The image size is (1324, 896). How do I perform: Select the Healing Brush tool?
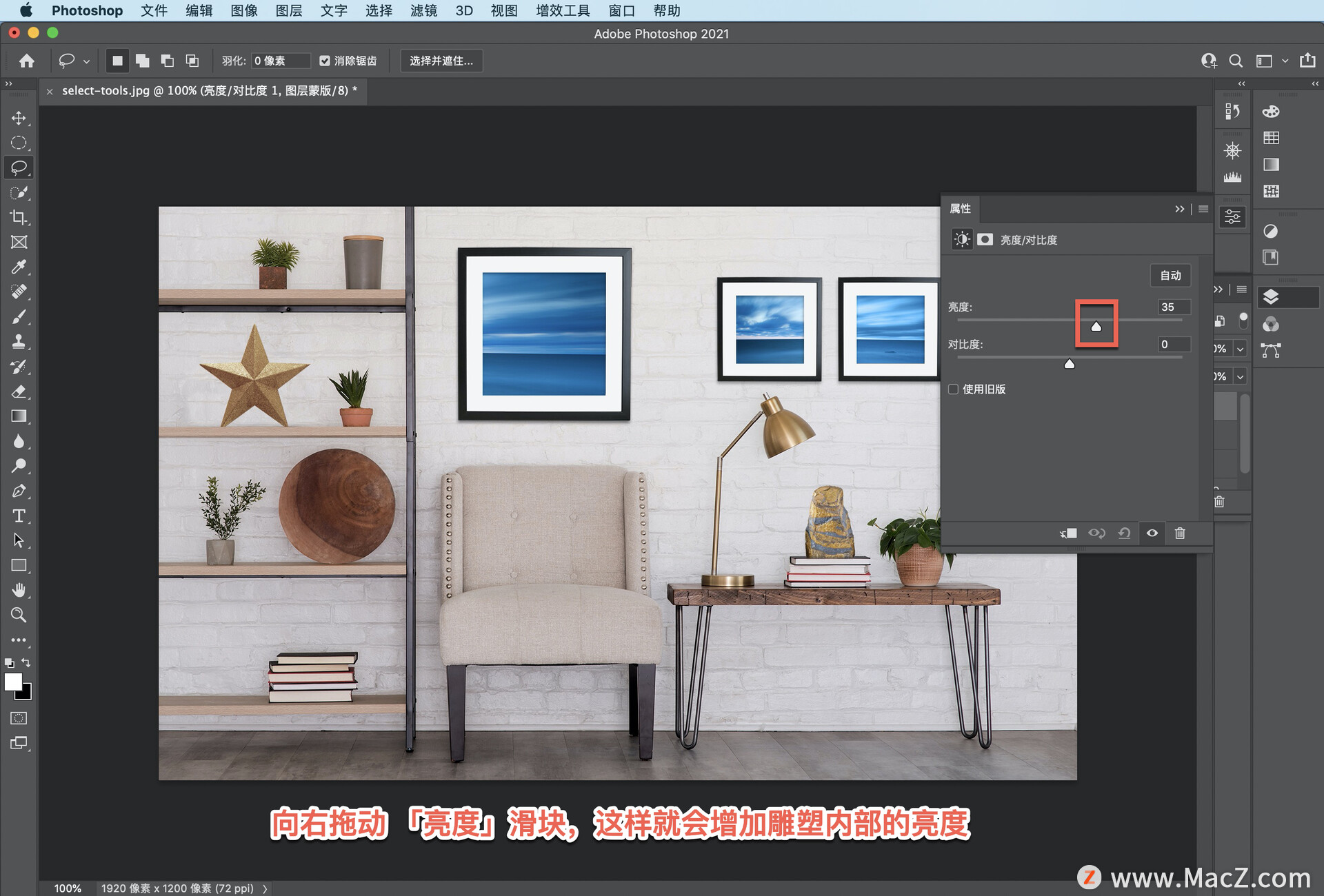[x=19, y=292]
